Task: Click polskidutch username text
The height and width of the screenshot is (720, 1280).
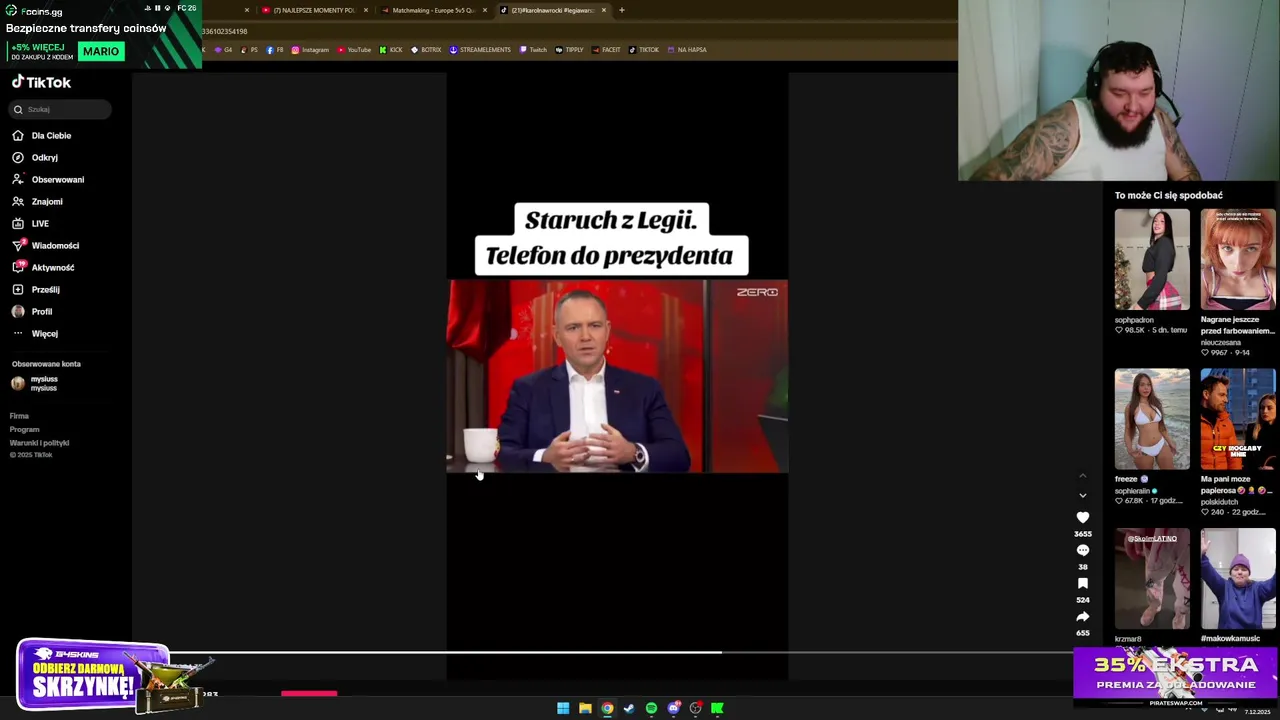Action: 1219,502
